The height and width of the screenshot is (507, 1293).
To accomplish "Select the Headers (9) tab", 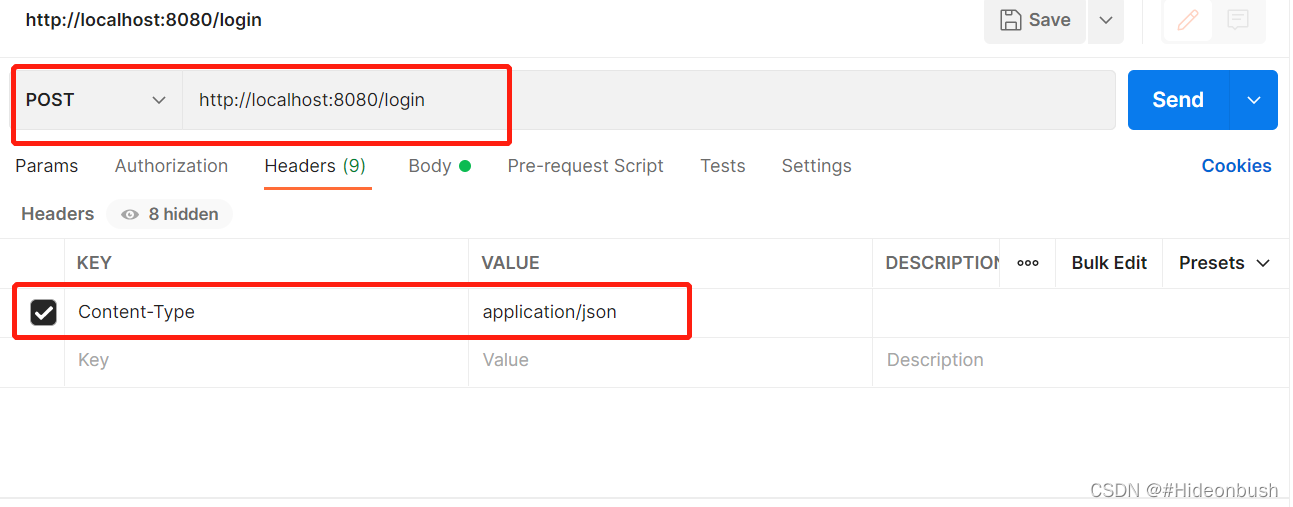I will coord(315,166).
